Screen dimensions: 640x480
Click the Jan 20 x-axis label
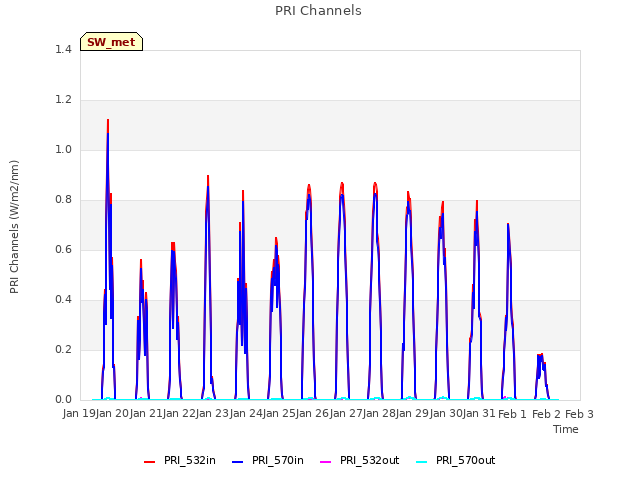click(x=113, y=414)
